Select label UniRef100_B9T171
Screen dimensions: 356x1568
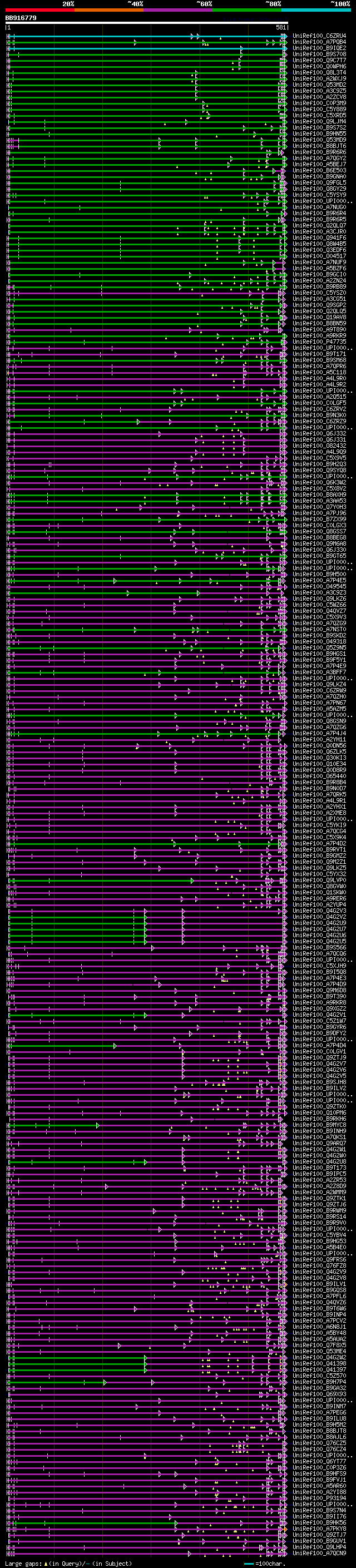tap(319, 354)
